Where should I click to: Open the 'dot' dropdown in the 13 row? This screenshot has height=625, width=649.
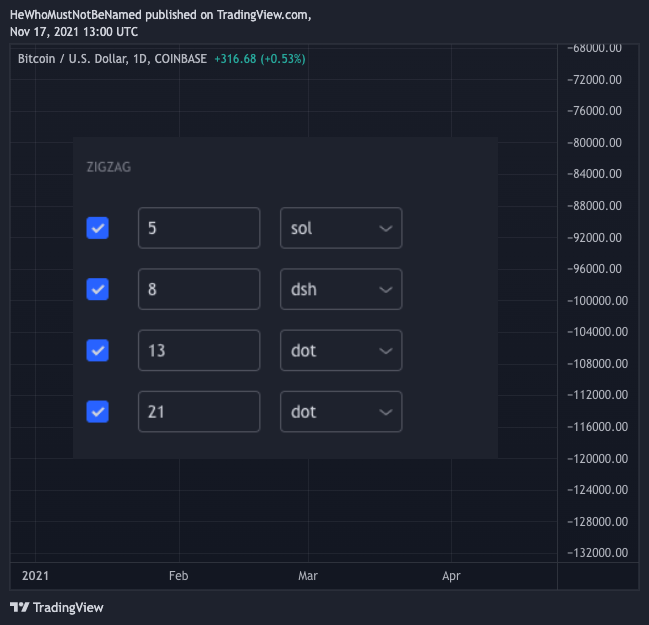point(341,350)
